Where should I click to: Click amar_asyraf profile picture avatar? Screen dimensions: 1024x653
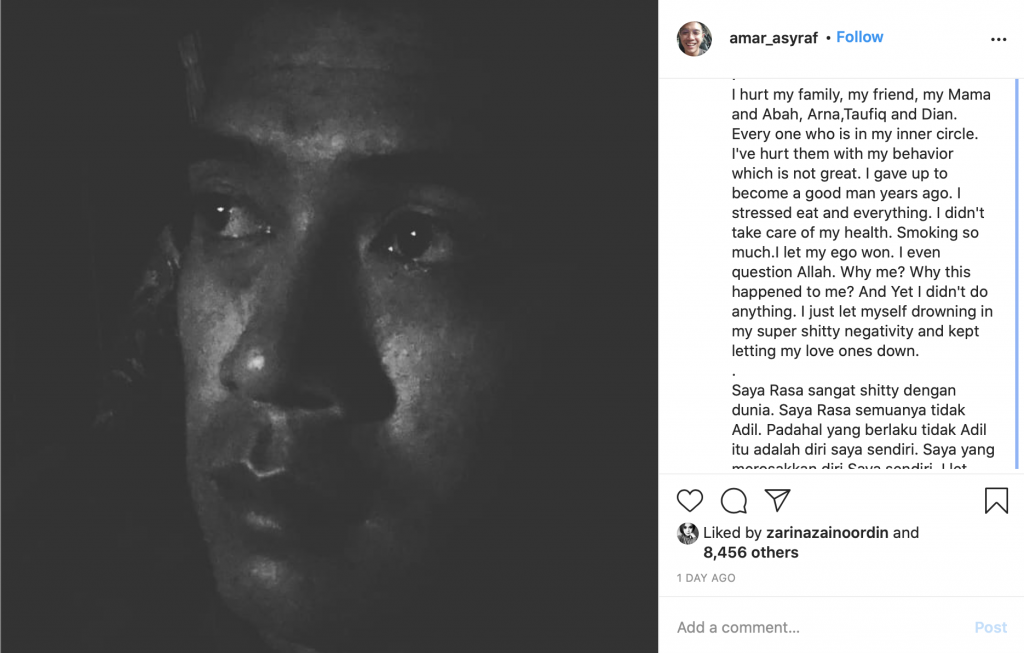(x=694, y=39)
